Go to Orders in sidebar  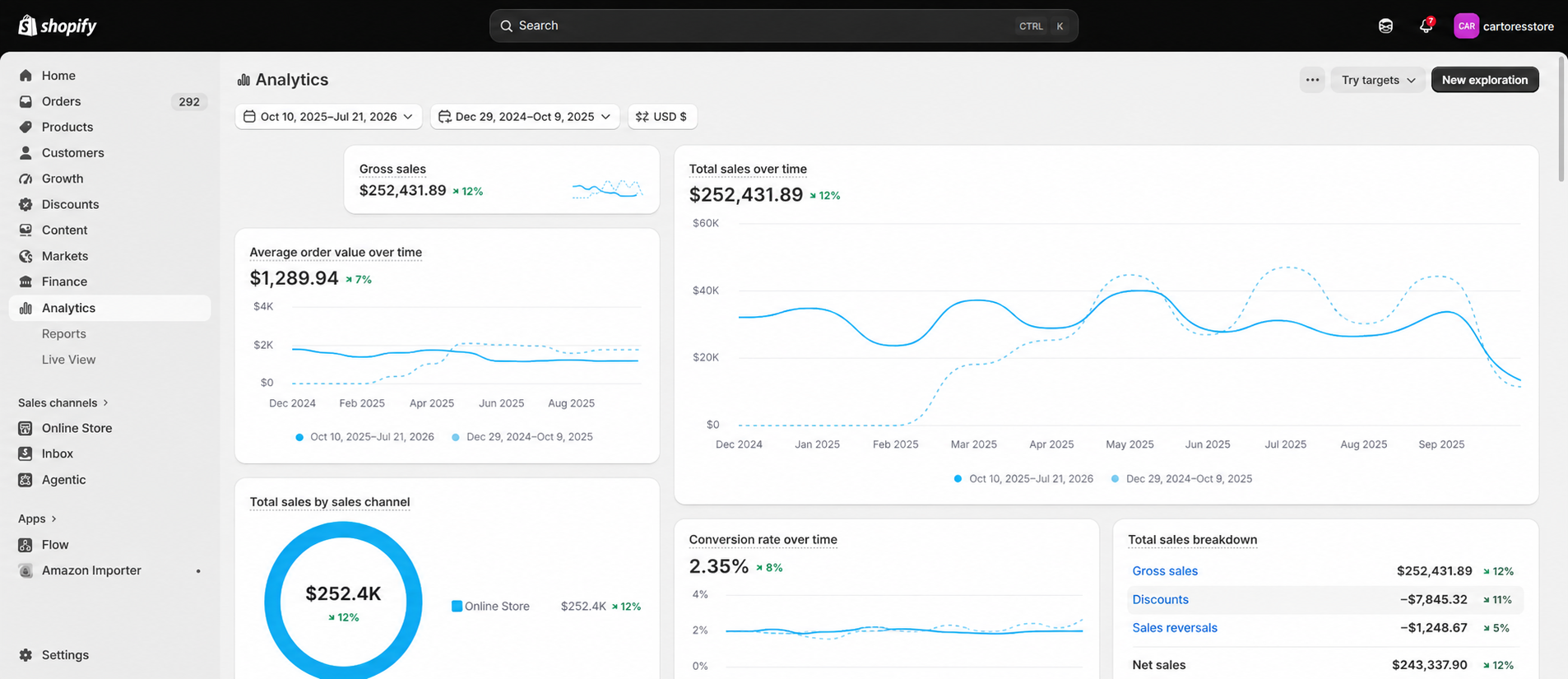point(61,101)
